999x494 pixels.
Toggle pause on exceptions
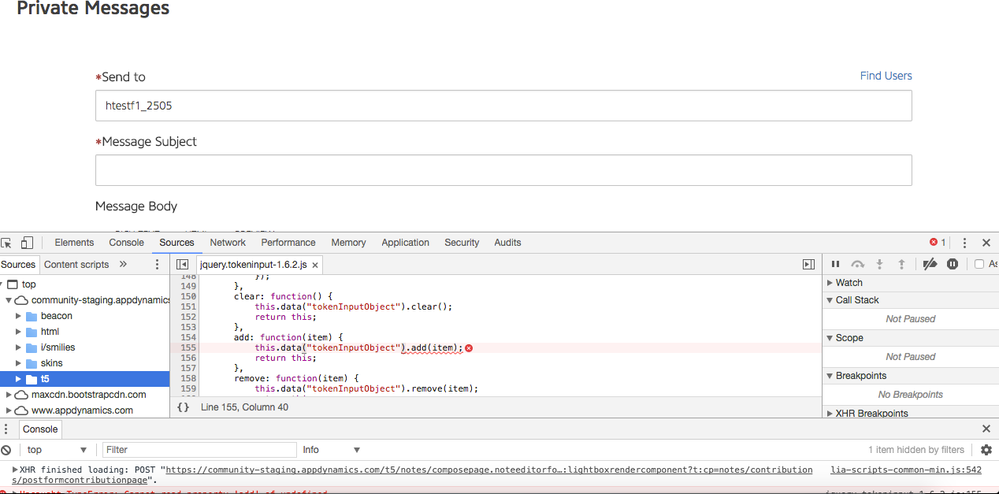[x=952, y=264]
